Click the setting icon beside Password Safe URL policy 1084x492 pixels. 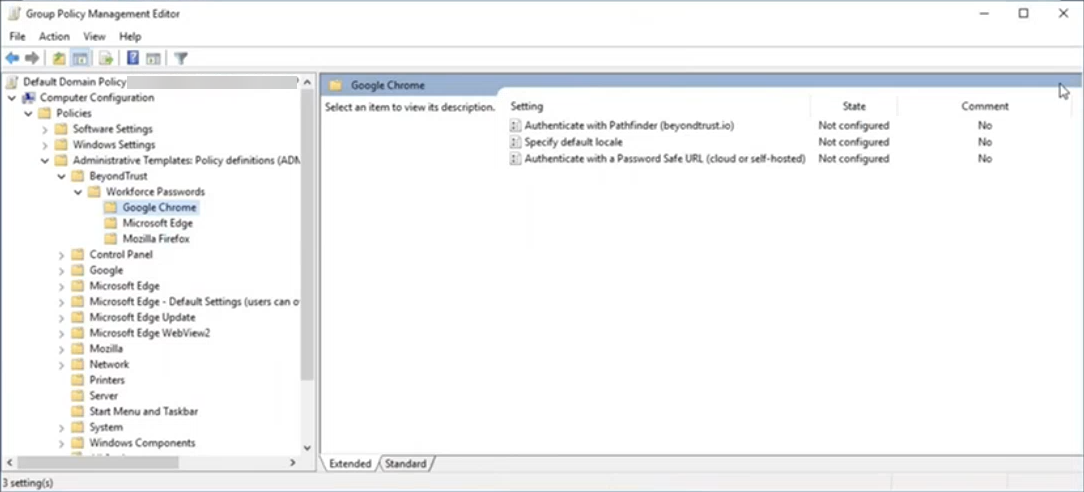514,159
